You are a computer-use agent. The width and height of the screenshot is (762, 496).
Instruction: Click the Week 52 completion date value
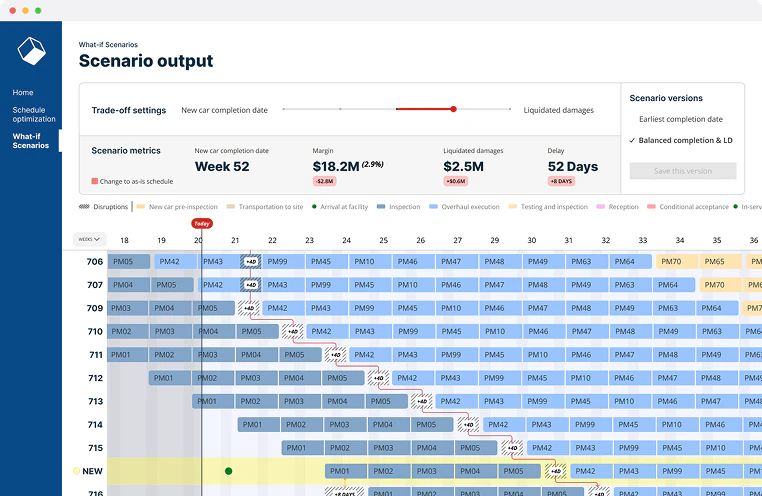[222, 167]
